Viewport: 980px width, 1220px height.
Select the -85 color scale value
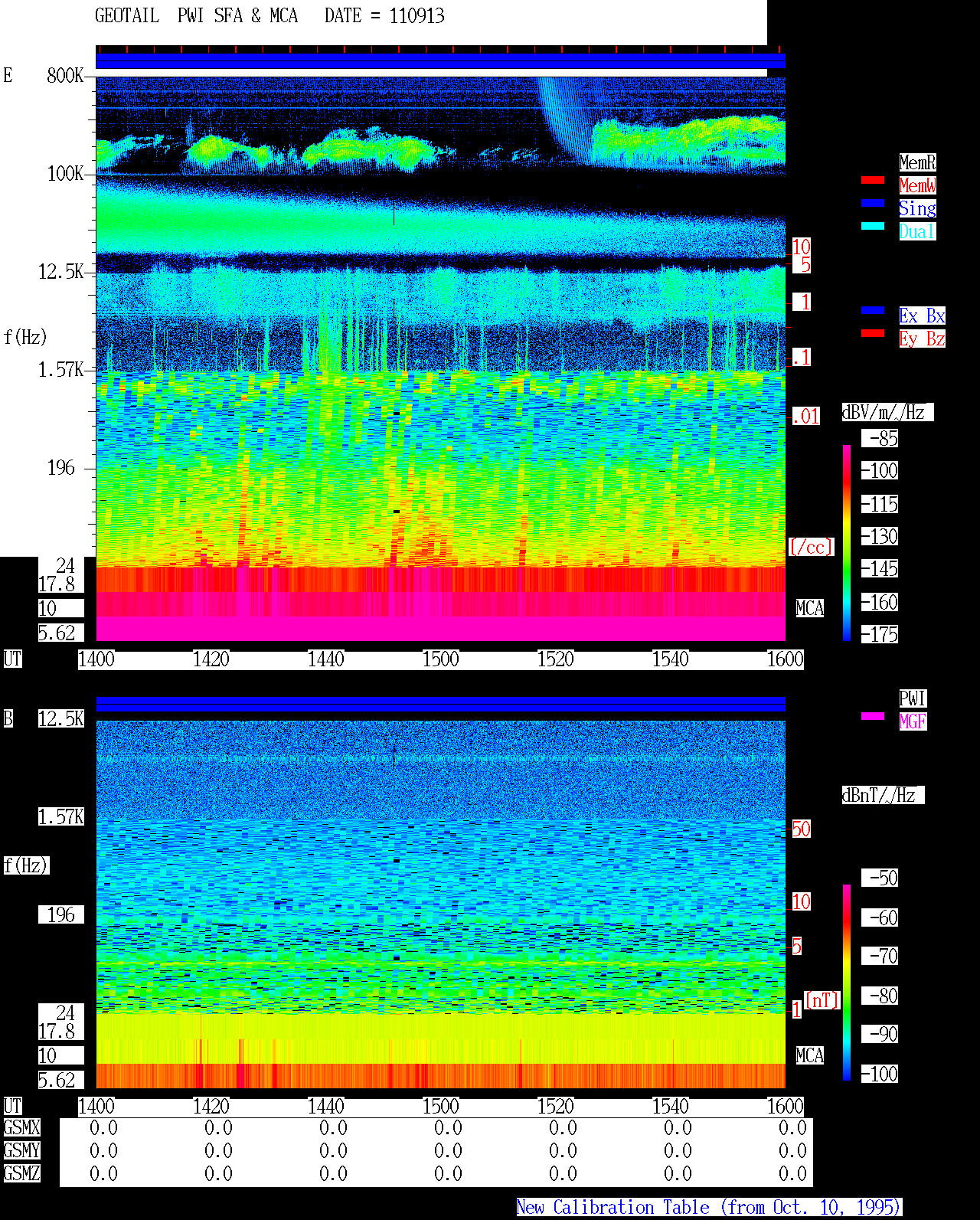click(880, 438)
